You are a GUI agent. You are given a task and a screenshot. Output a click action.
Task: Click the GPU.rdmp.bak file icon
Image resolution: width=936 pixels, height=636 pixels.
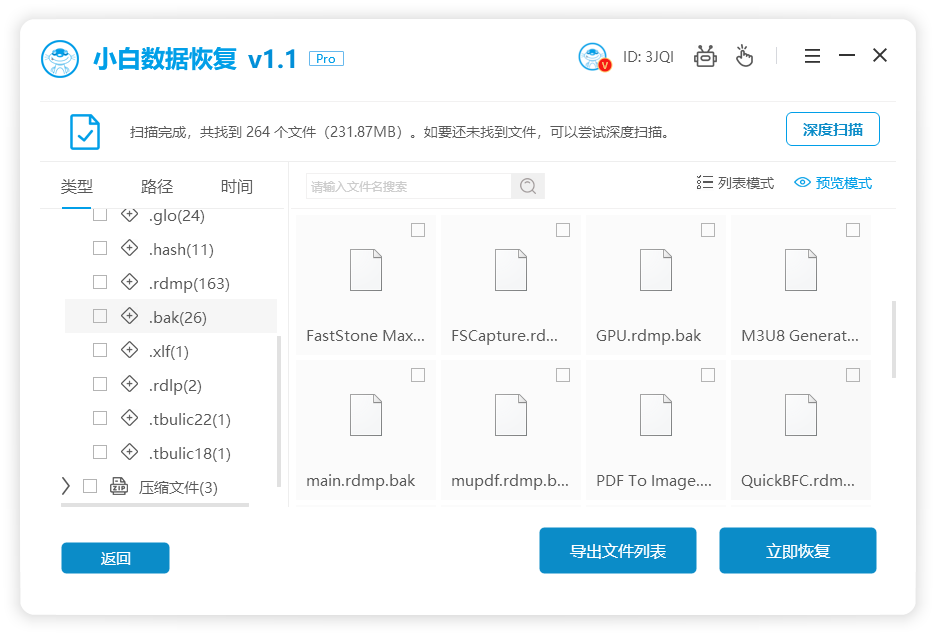pos(656,270)
